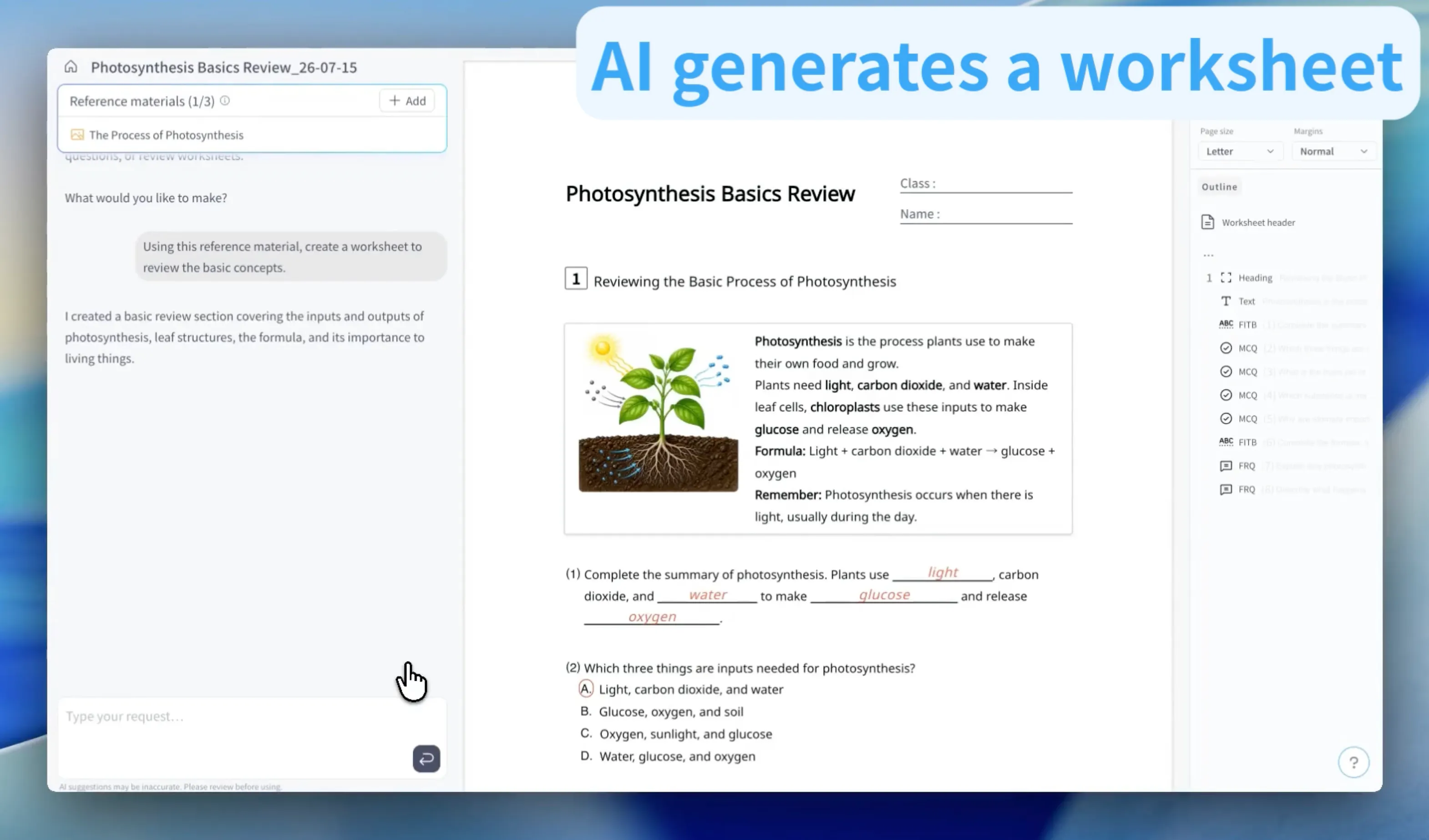Choose option A Light, carbon dioxide, and water
1429x840 pixels.
coord(681,689)
